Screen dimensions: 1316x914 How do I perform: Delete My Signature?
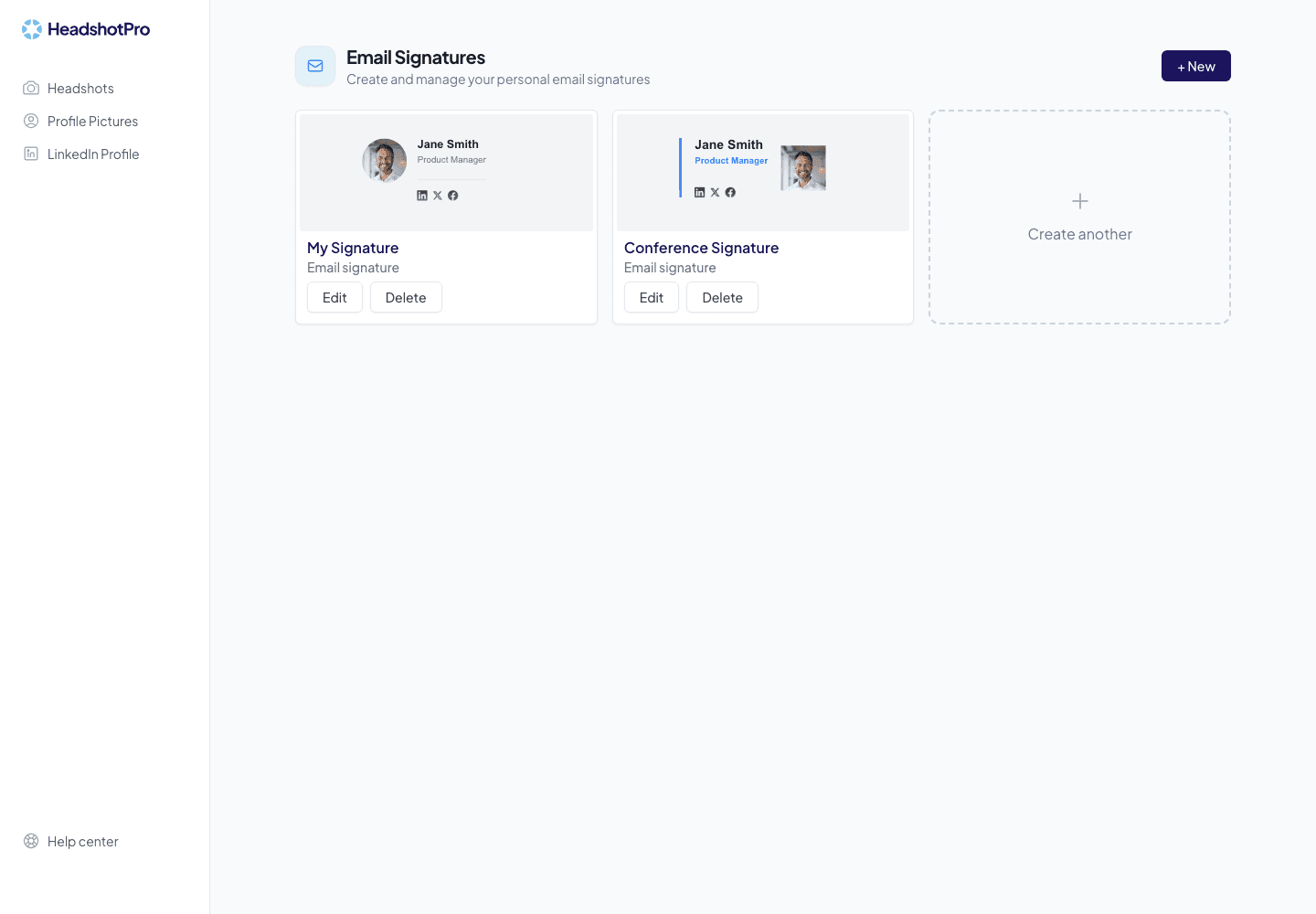click(406, 297)
